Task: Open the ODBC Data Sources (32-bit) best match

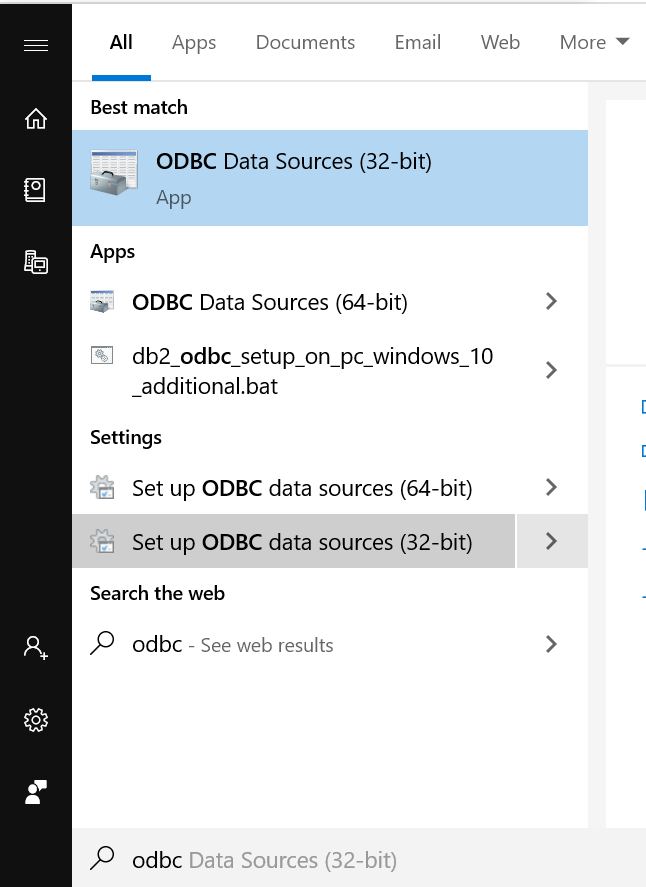Action: tap(329, 178)
